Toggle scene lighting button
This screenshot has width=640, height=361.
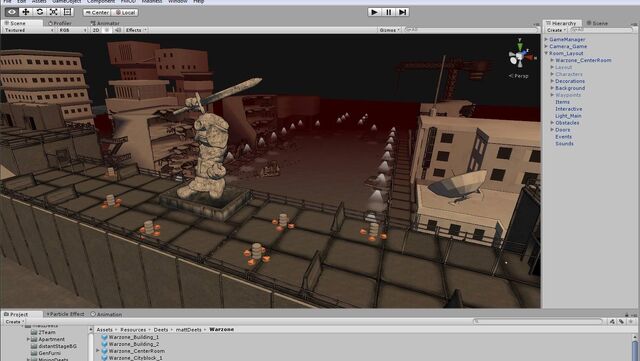(107, 30)
